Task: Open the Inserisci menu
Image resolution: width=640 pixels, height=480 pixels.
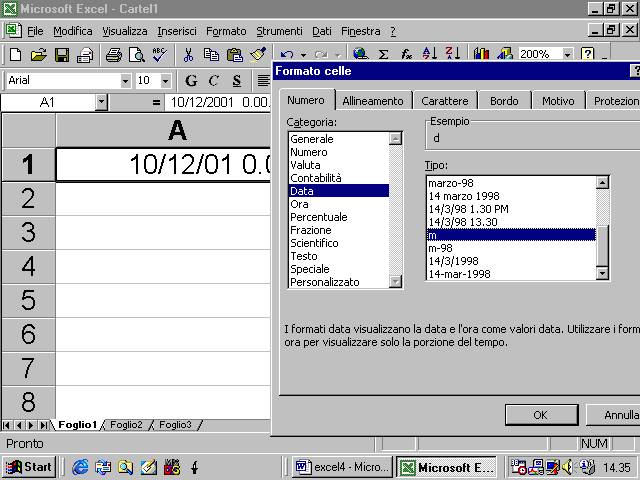Action: (177, 31)
